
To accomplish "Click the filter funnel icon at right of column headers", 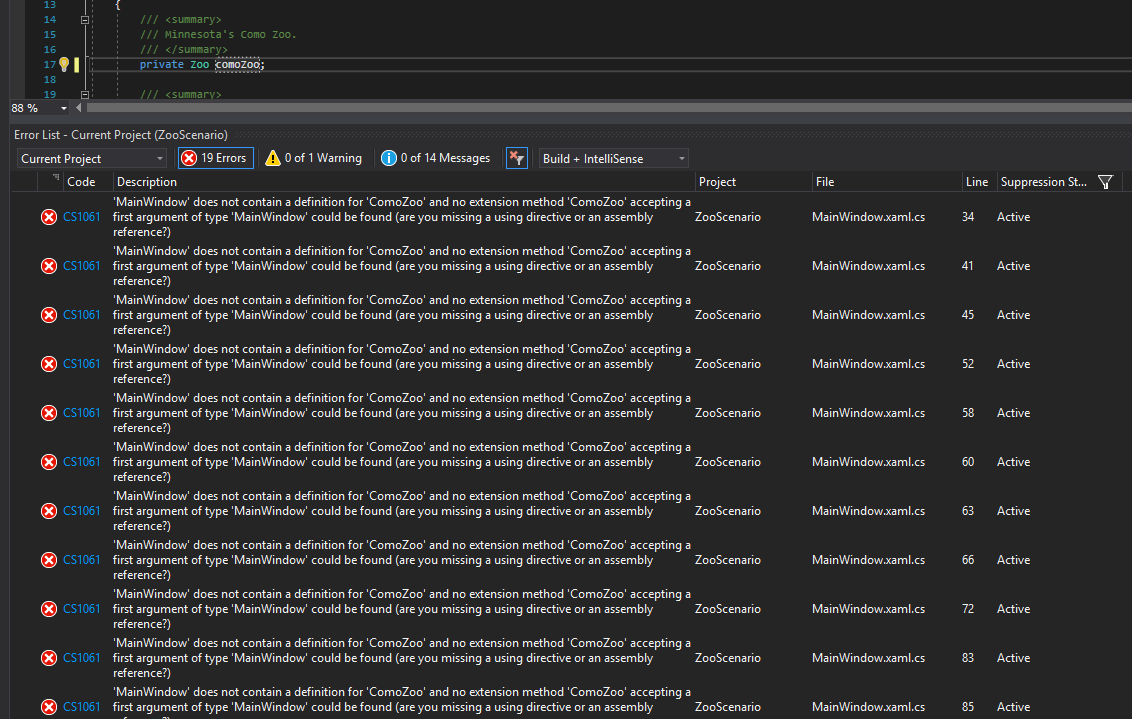I will coord(1105,182).
